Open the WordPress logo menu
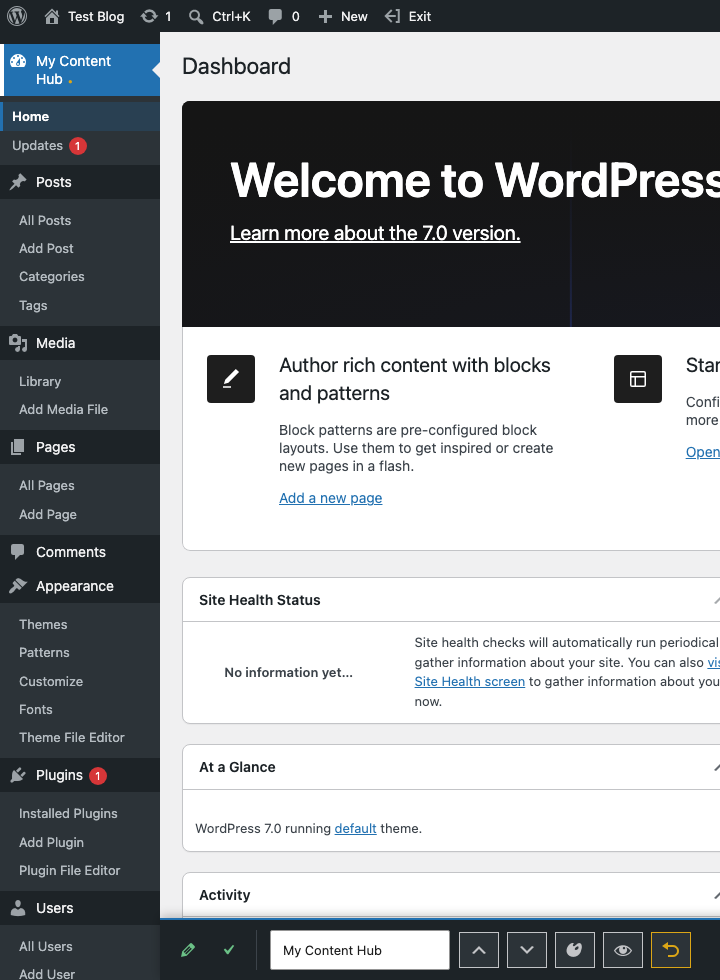 [17, 16]
